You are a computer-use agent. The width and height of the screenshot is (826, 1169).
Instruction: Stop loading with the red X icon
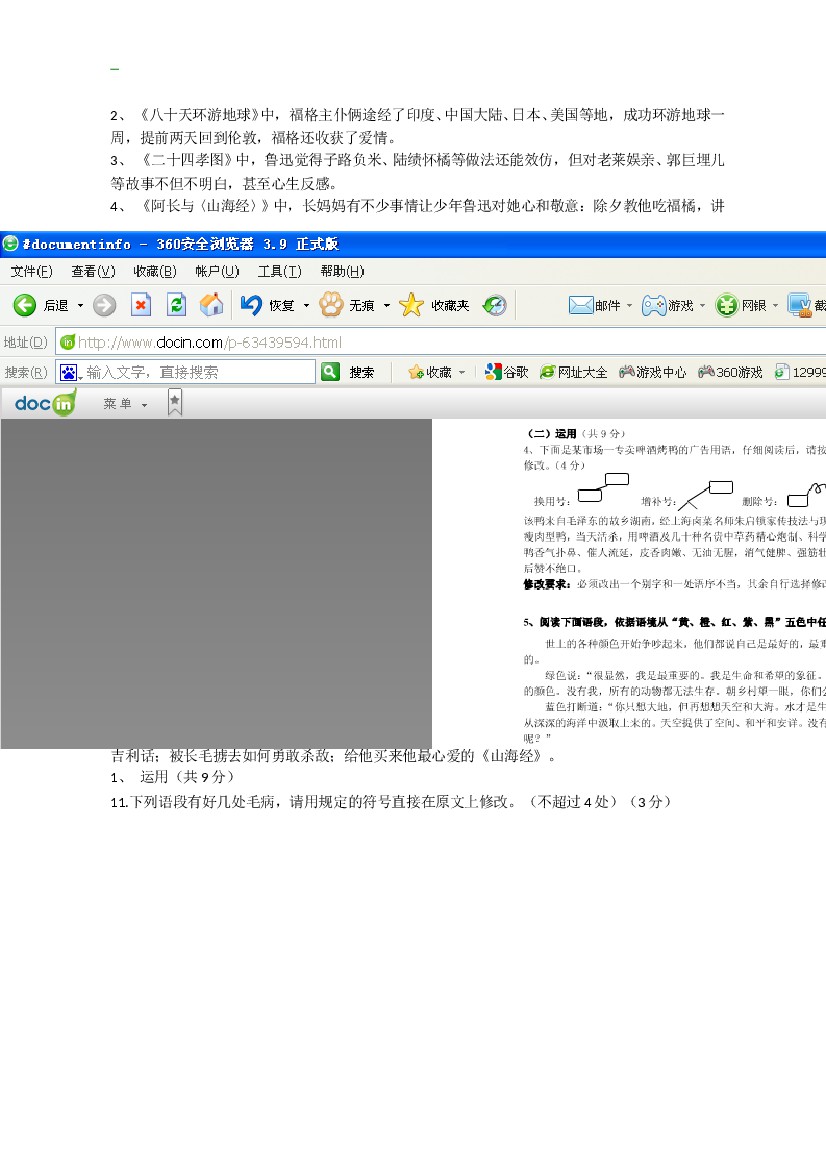click(x=141, y=304)
